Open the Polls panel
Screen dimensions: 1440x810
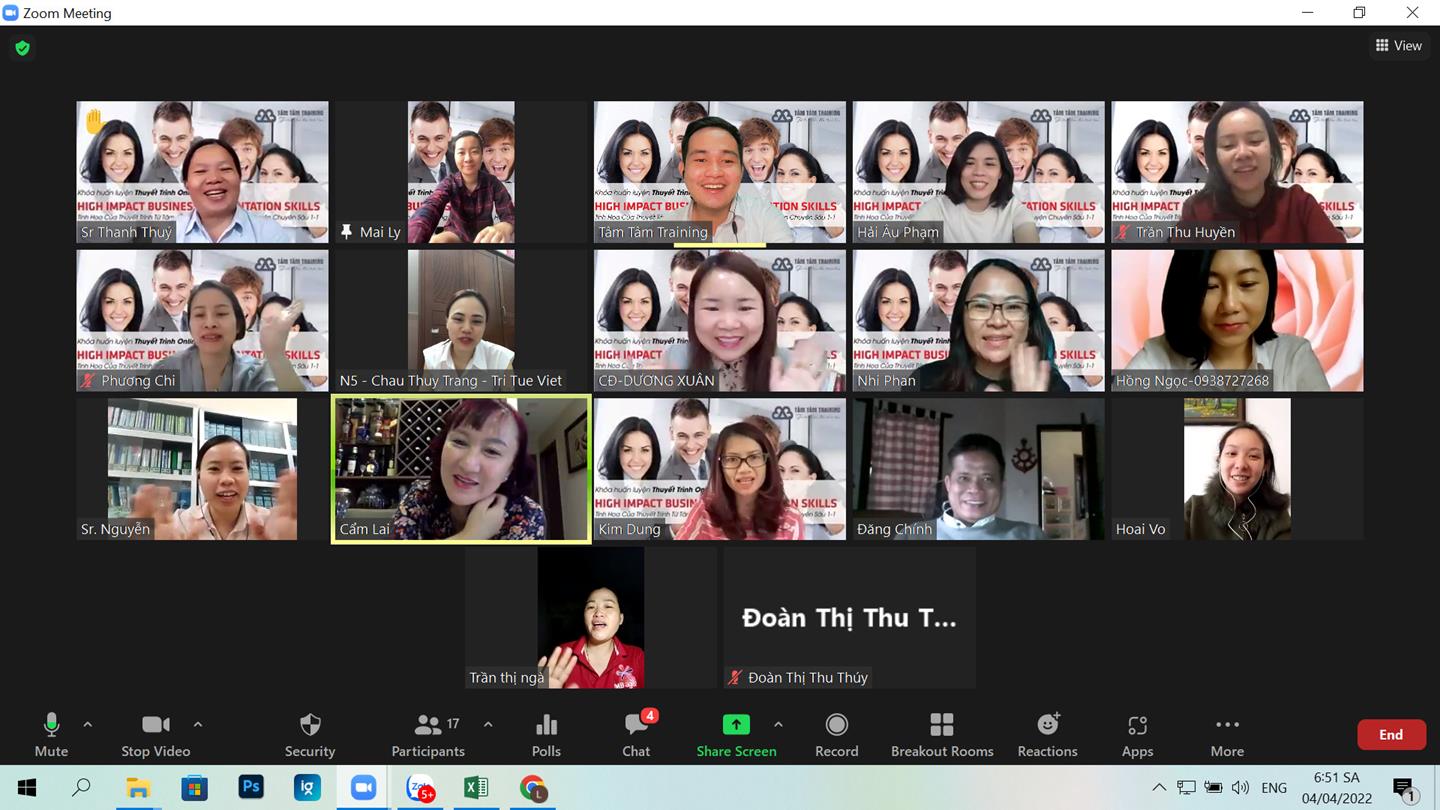click(x=546, y=734)
